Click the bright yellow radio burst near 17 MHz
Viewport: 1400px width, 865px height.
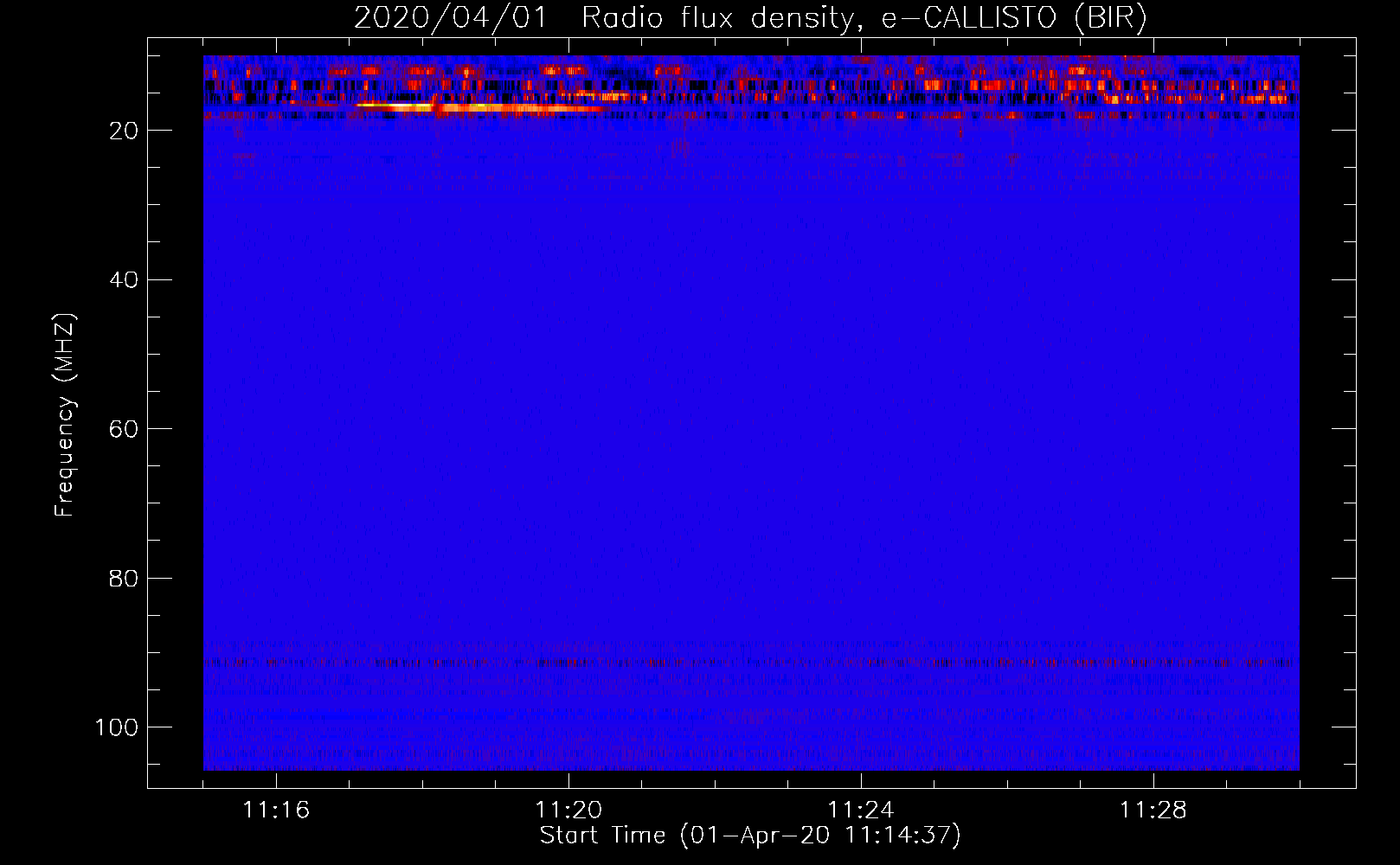[x=480, y=107]
